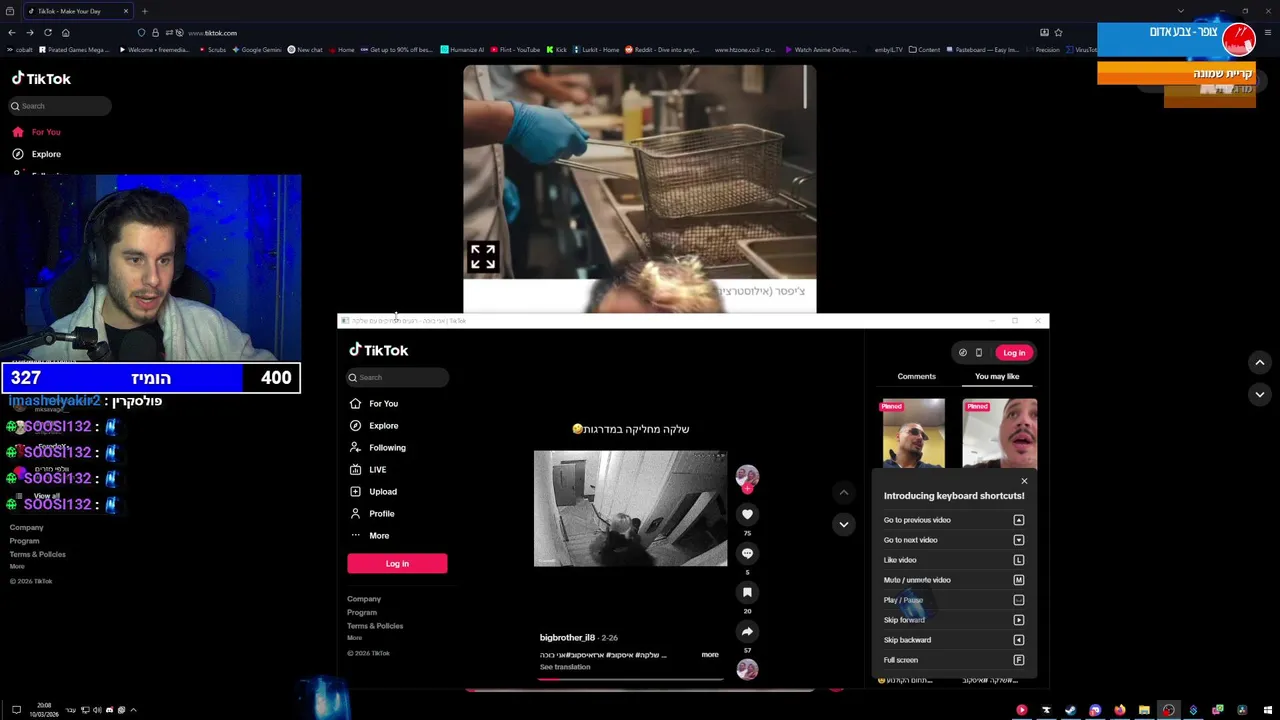Click the Play / Pause key icon
Viewport: 1280px width, 720px height.
click(x=1019, y=600)
